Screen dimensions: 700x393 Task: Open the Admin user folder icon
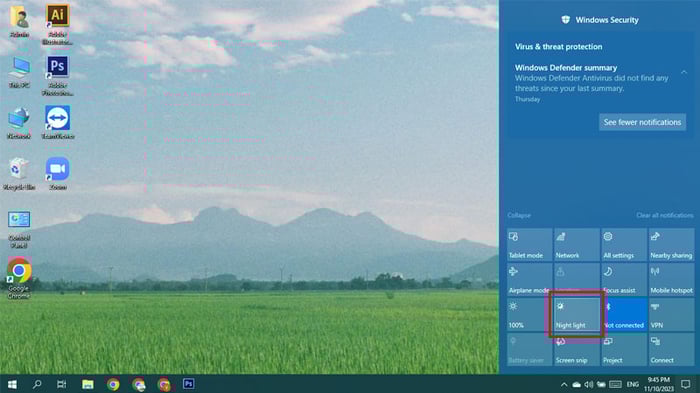[19, 21]
